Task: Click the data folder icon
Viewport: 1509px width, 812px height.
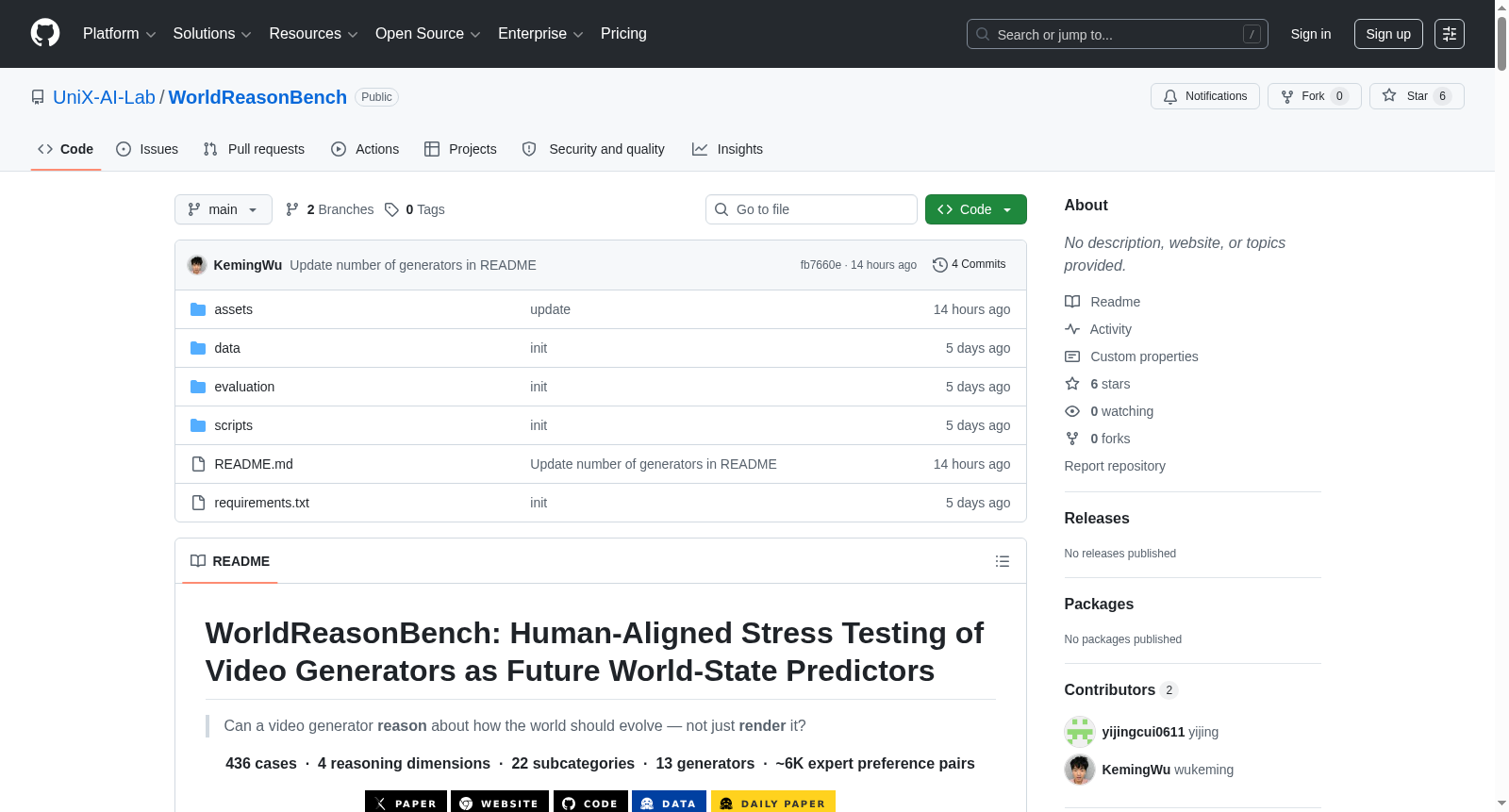Action: pyautogui.click(x=198, y=348)
